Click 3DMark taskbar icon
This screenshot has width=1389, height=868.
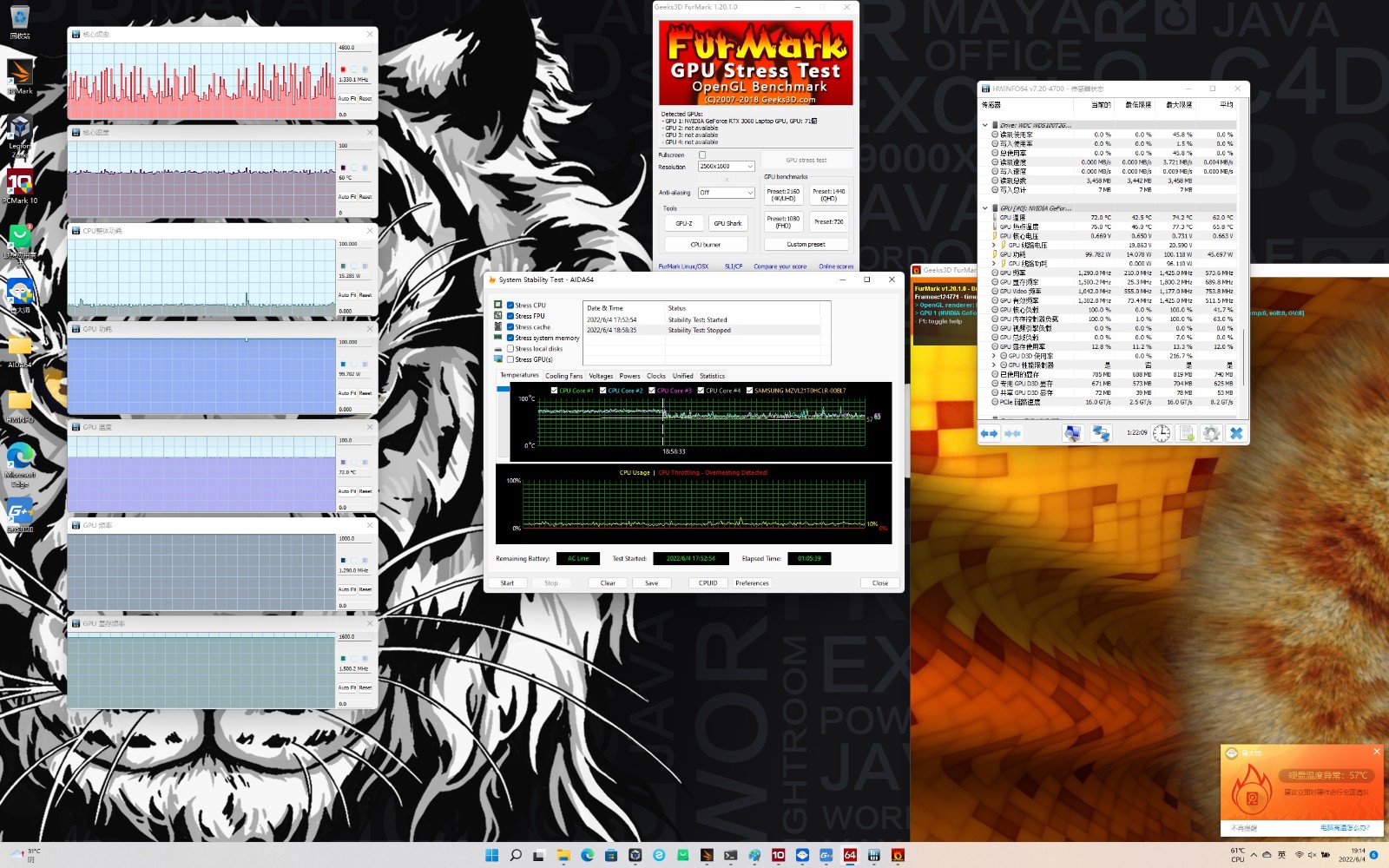click(x=707, y=855)
